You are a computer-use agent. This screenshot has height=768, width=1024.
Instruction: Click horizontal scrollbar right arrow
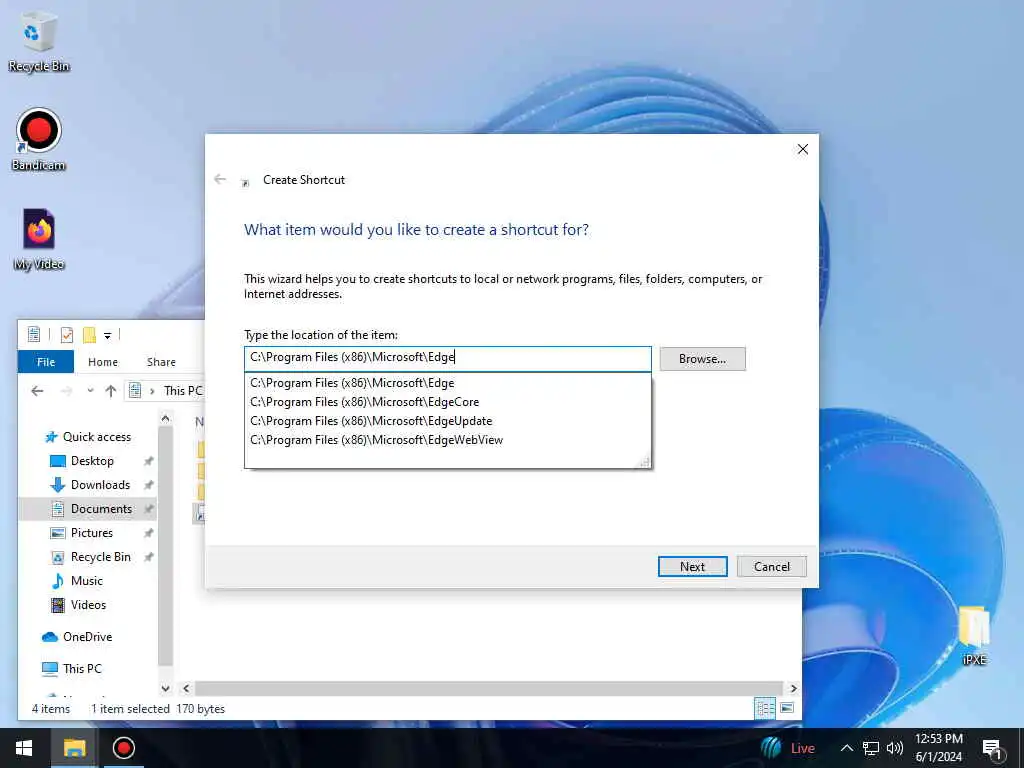coord(793,688)
